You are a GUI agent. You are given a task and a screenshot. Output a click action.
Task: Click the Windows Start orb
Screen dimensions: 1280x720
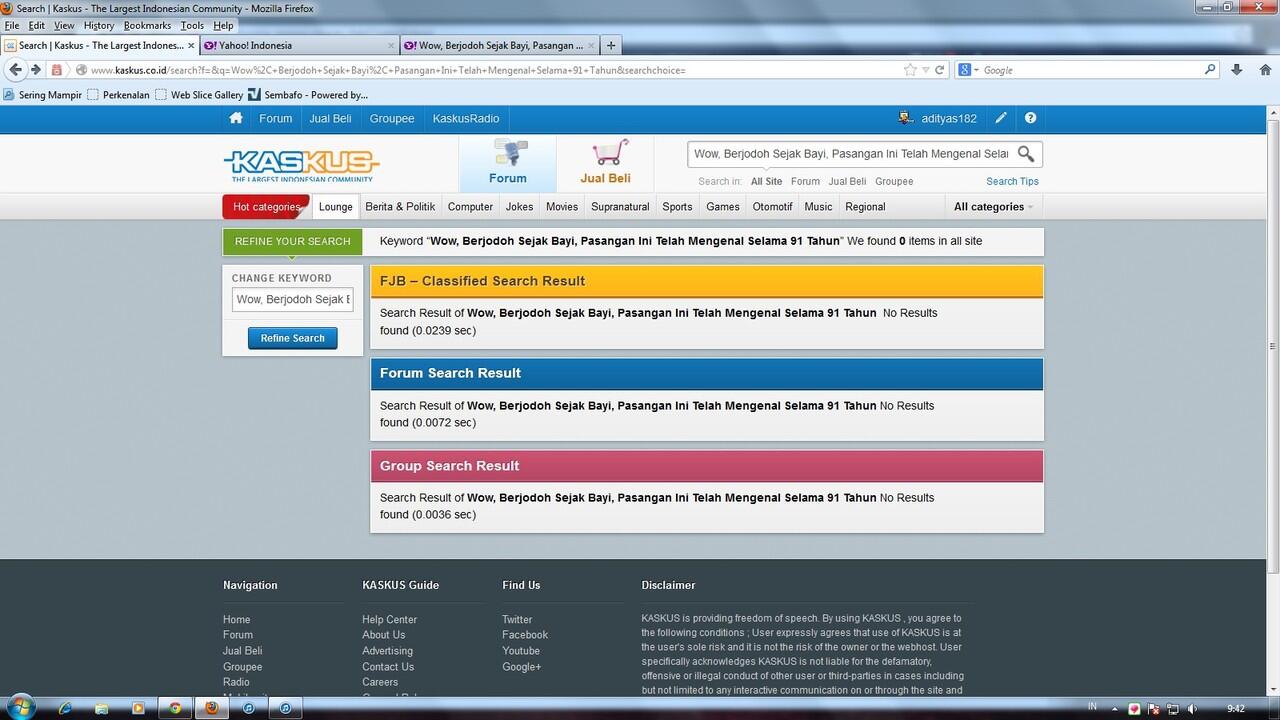21,708
